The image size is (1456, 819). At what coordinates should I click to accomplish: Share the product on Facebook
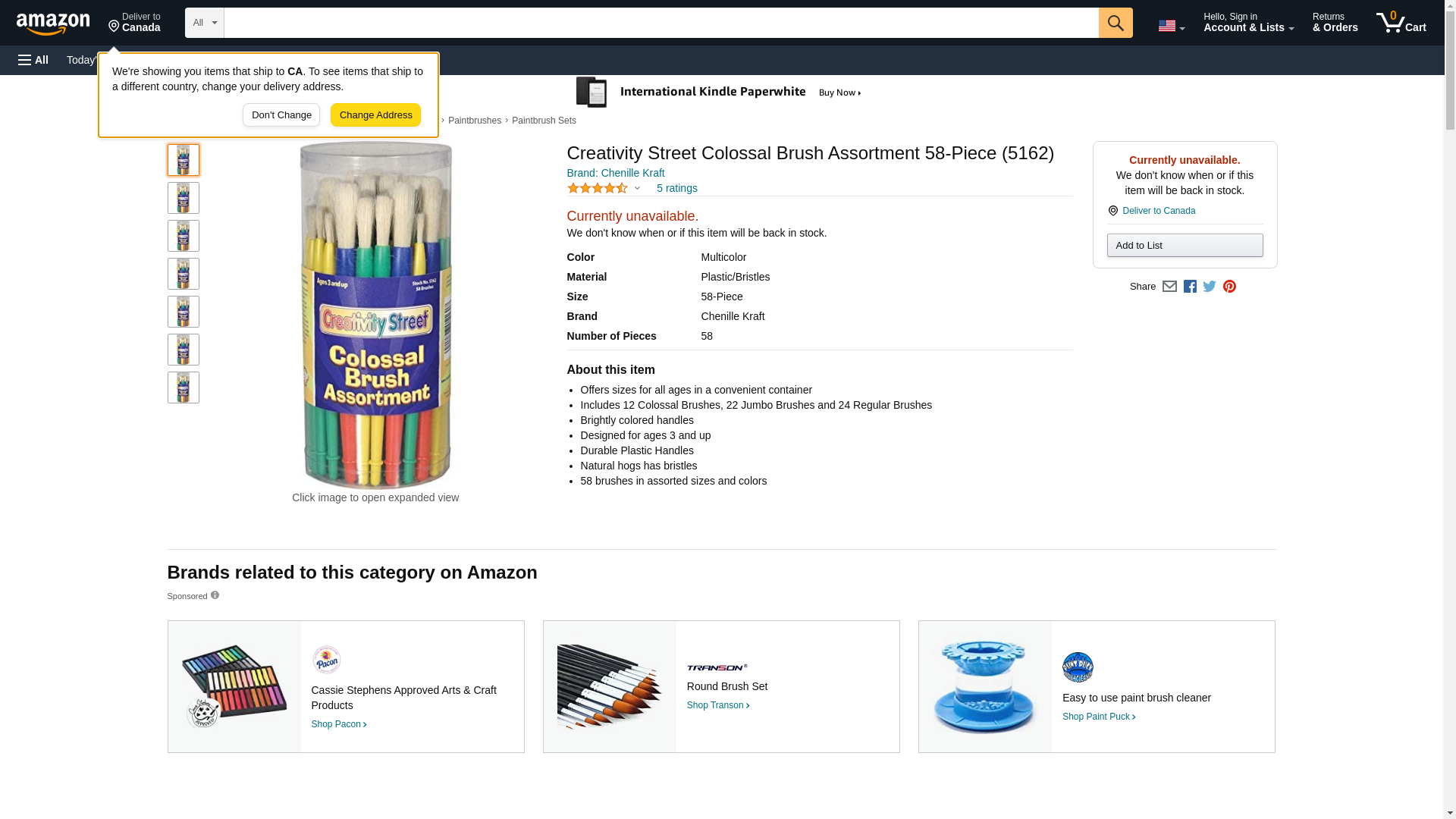click(x=1190, y=287)
